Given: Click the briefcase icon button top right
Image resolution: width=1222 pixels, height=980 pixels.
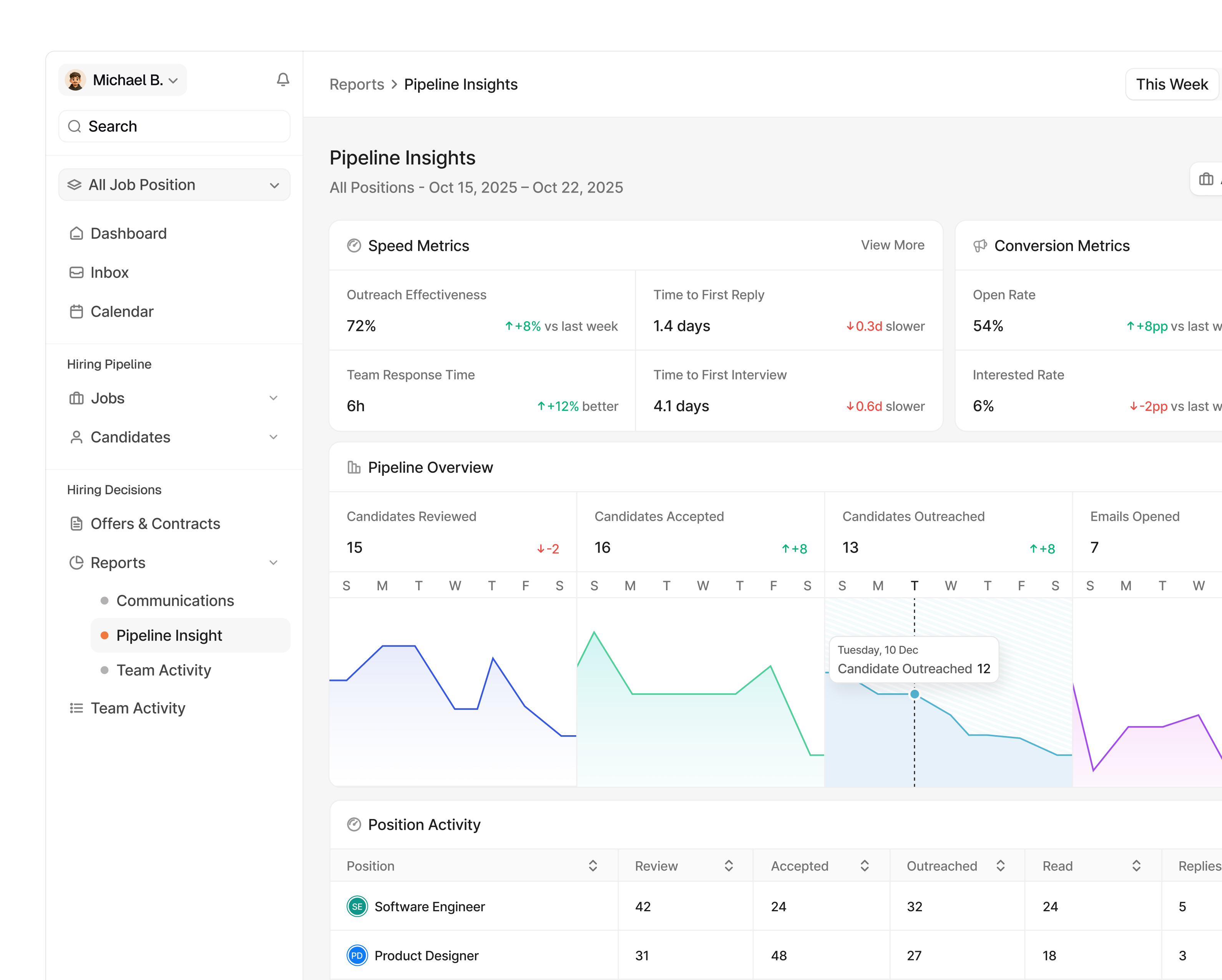Looking at the screenshot, I should (x=1206, y=180).
